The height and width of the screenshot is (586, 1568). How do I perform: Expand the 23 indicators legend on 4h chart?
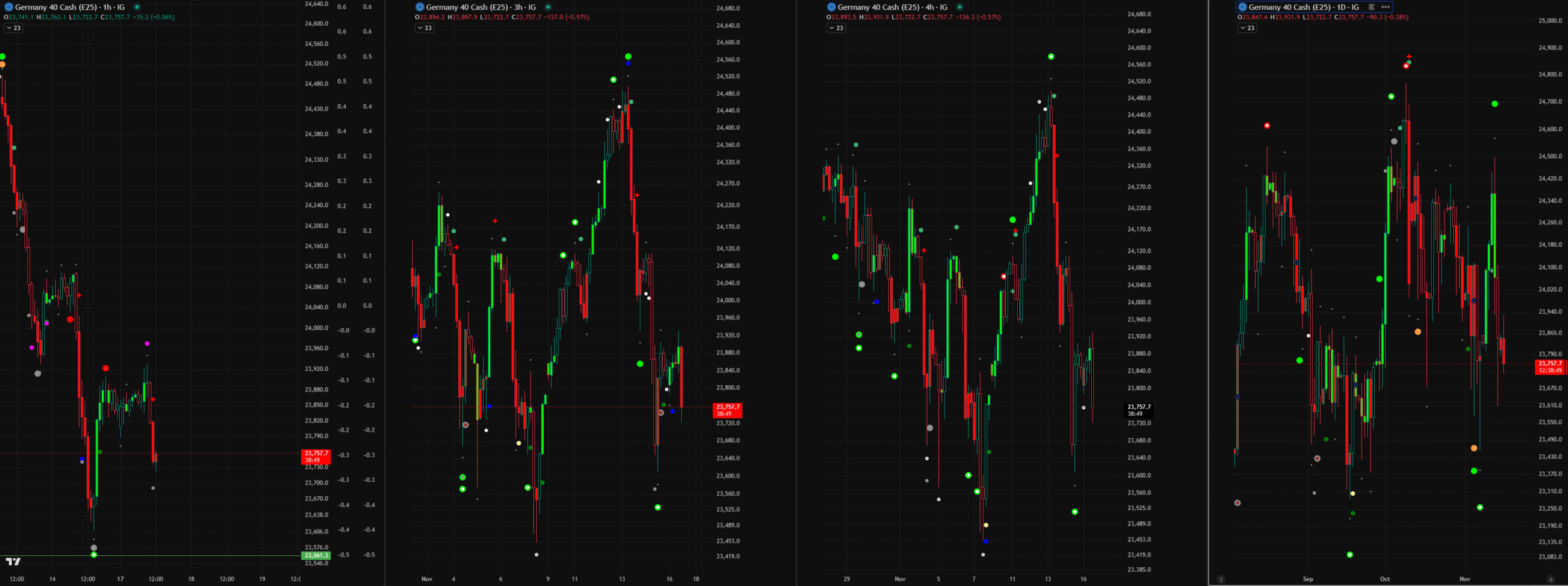coord(836,28)
